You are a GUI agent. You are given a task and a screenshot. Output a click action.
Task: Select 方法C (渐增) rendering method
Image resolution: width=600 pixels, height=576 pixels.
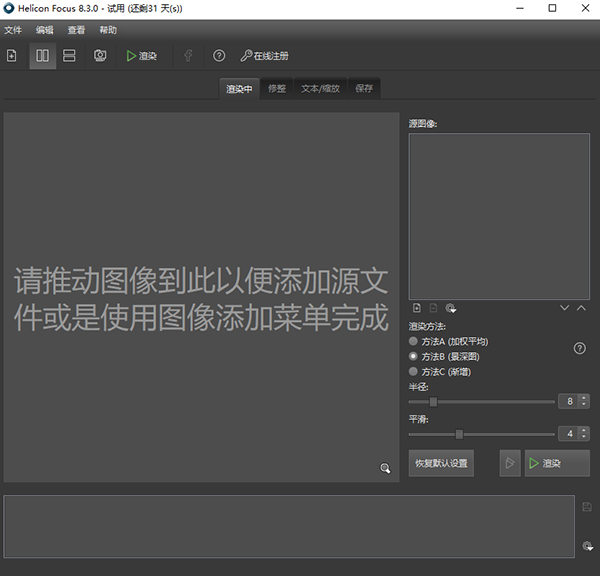pos(440,372)
